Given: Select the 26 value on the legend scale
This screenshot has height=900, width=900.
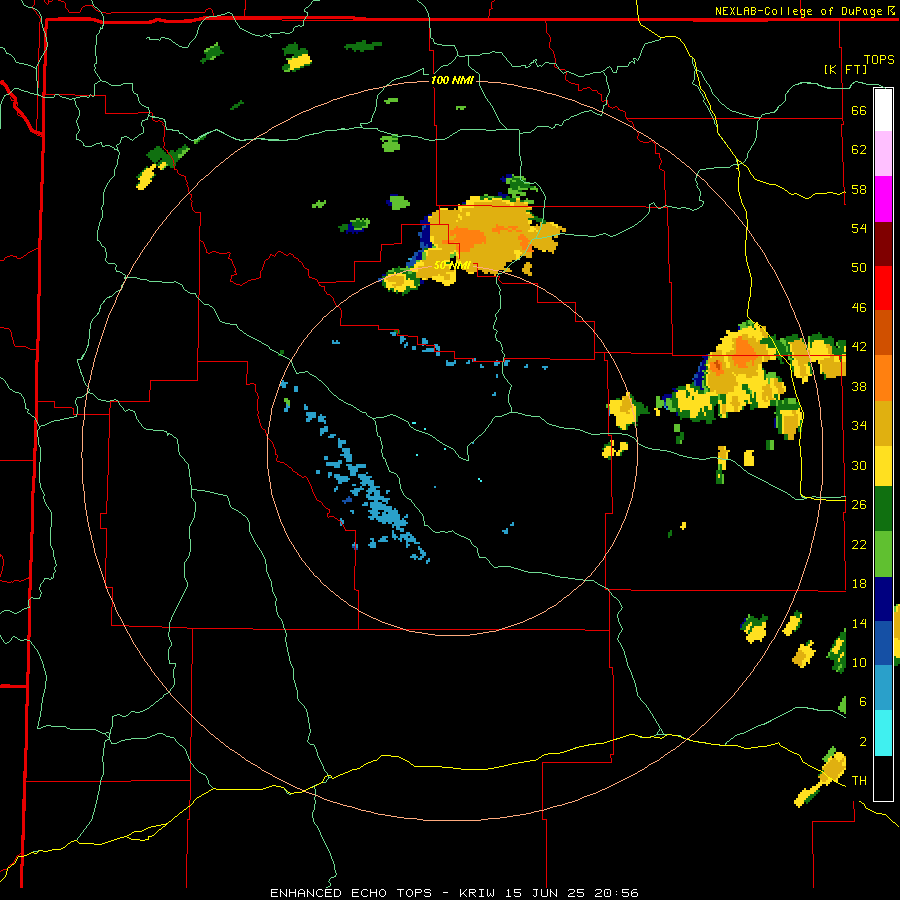Looking at the screenshot, I should click(859, 505).
